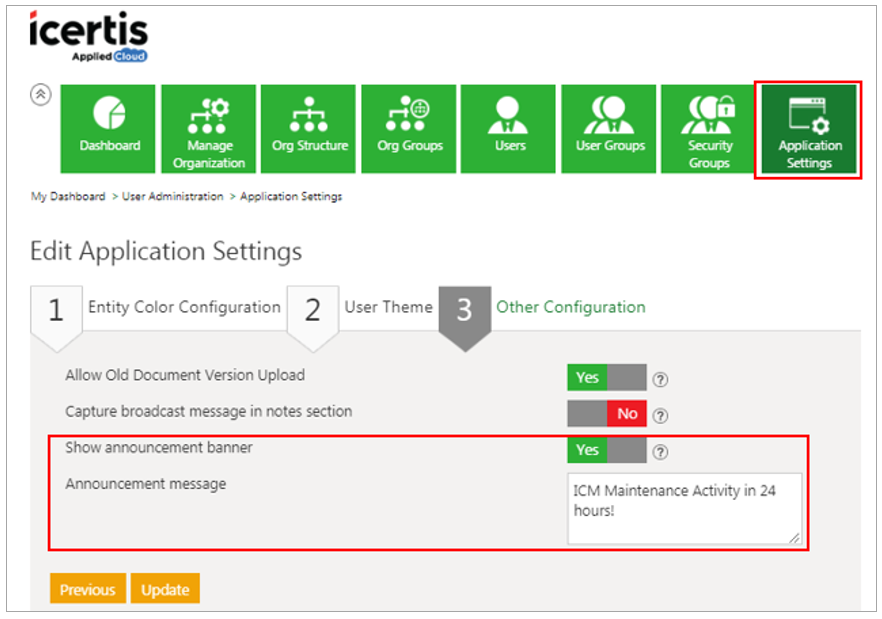Open the User Groups tile
This screenshot has height=619, width=882.
pos(609,128)
